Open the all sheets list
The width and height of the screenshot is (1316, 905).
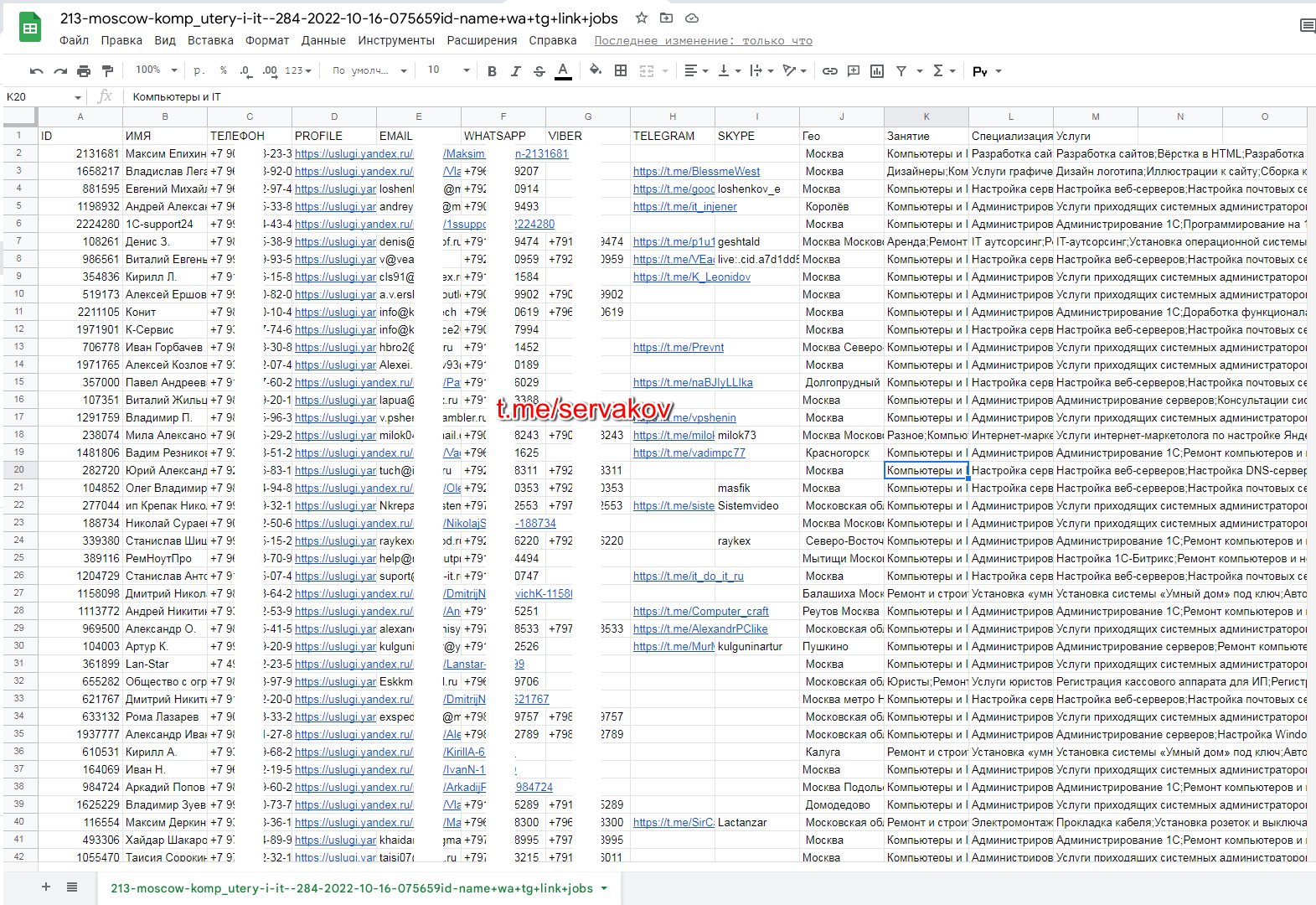click(x=72, y=887)
